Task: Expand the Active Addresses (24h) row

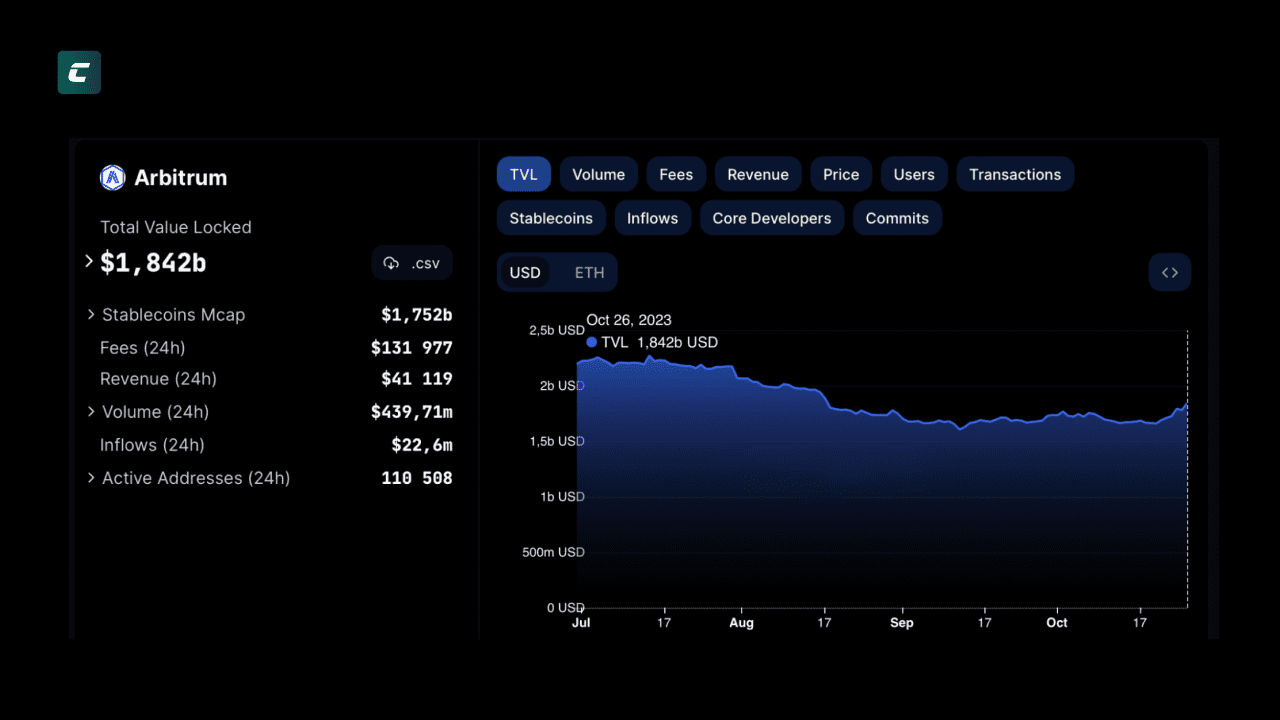Action: pyautogui.click(x=92, y=478)
